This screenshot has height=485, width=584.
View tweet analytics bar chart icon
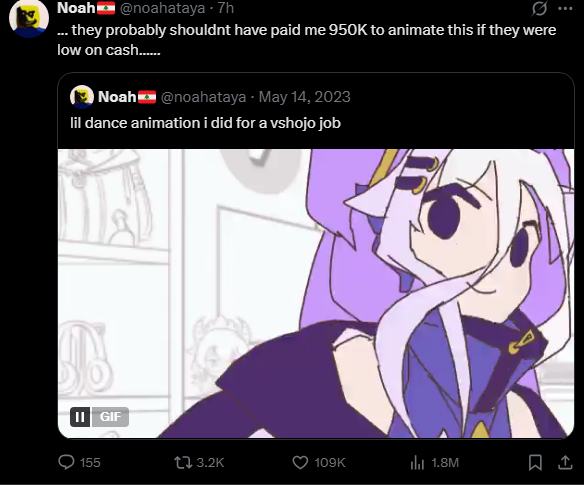417,463
